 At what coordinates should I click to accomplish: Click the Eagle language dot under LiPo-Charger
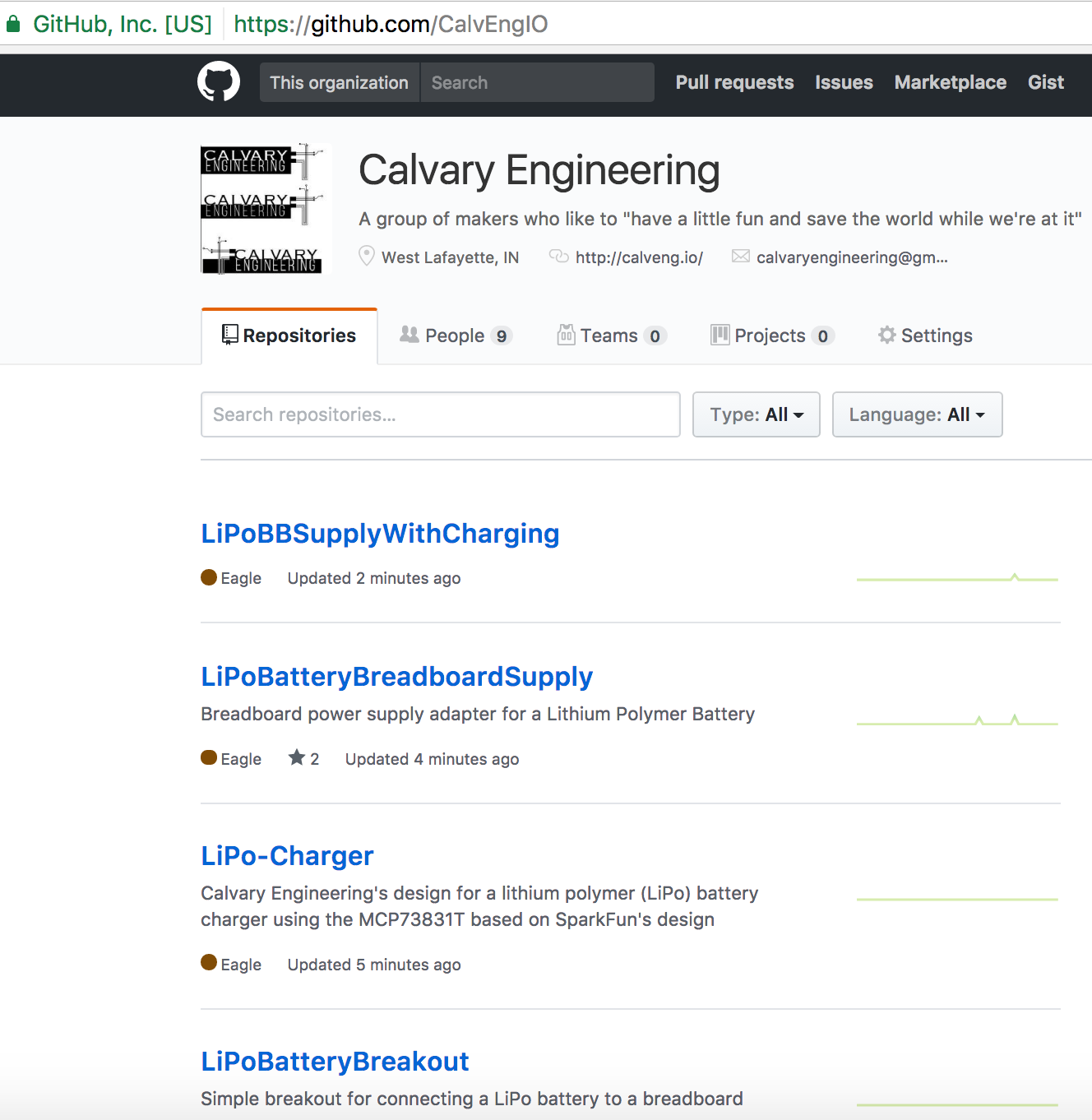click(x=209, y=962)
